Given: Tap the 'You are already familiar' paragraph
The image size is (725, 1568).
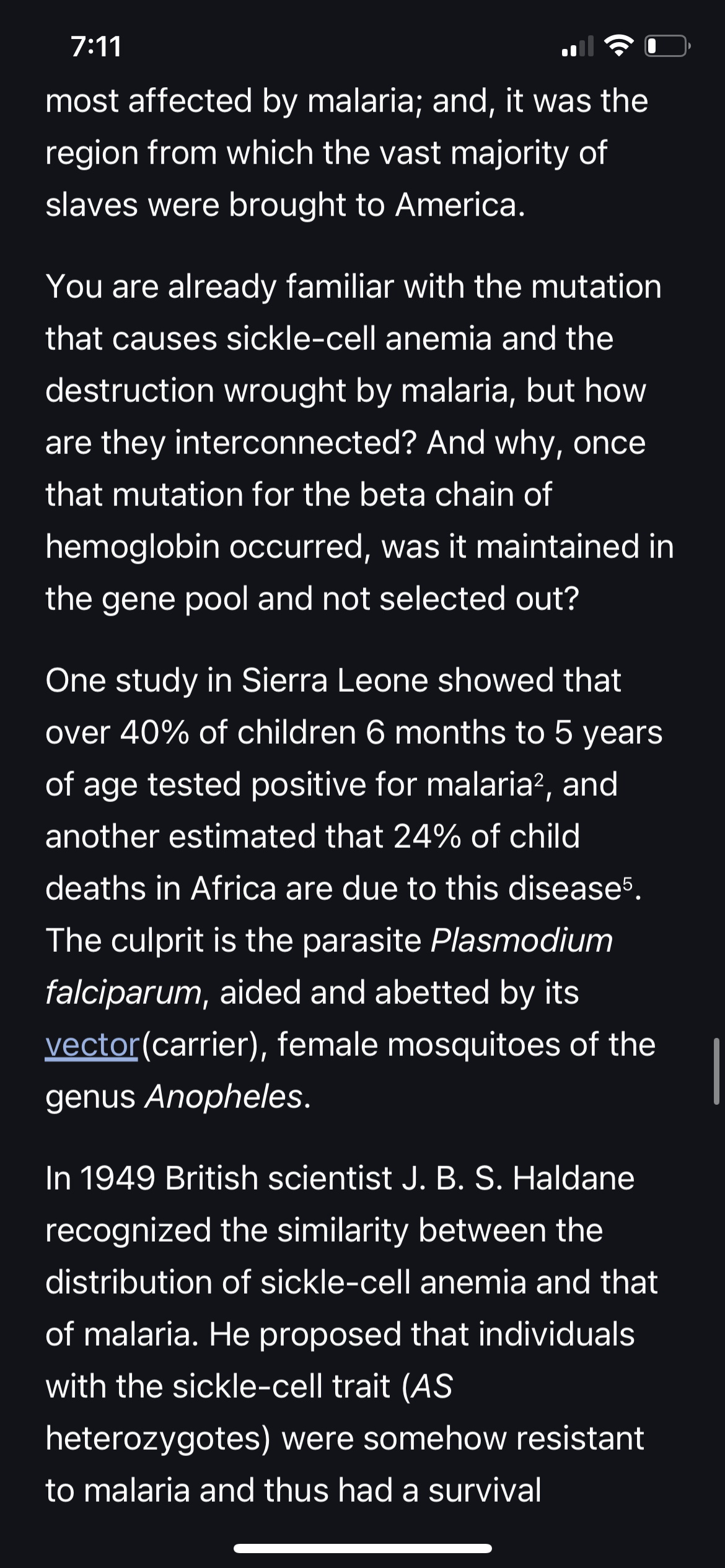Looking at the screenshot, I should (359, 442).
